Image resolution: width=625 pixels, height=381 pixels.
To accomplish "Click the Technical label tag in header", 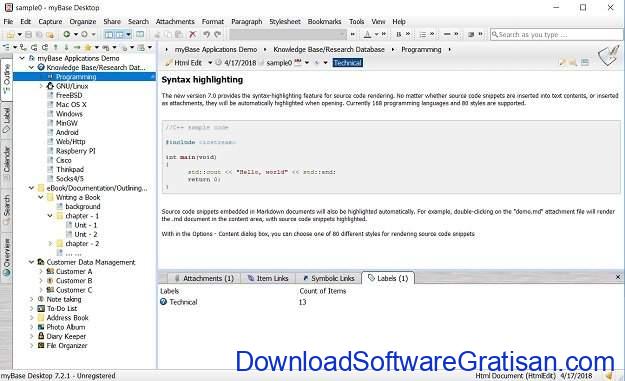I will [x=348, y=63].
